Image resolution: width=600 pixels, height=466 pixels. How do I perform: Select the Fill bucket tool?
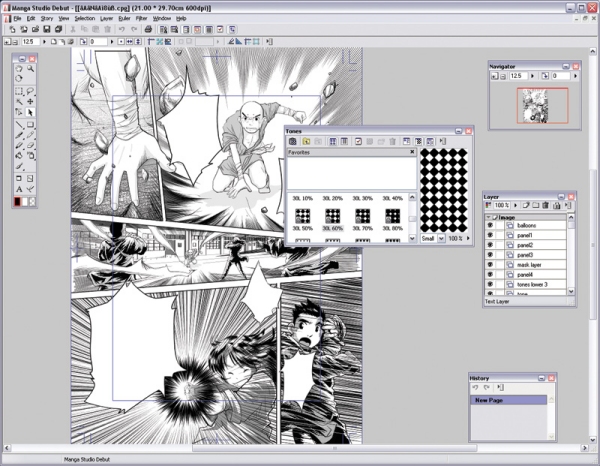[19, 156]
